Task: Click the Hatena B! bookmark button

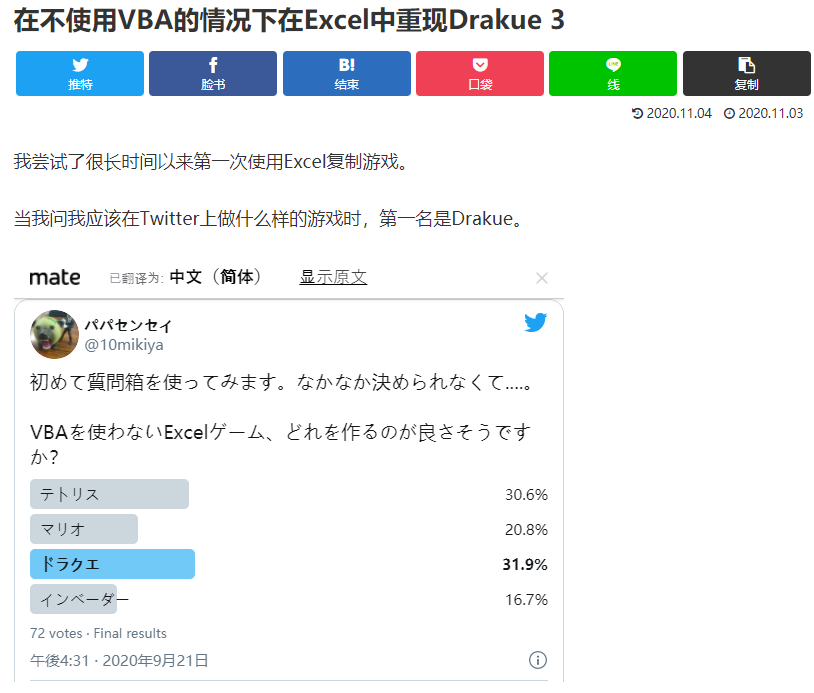Action: 346,73
